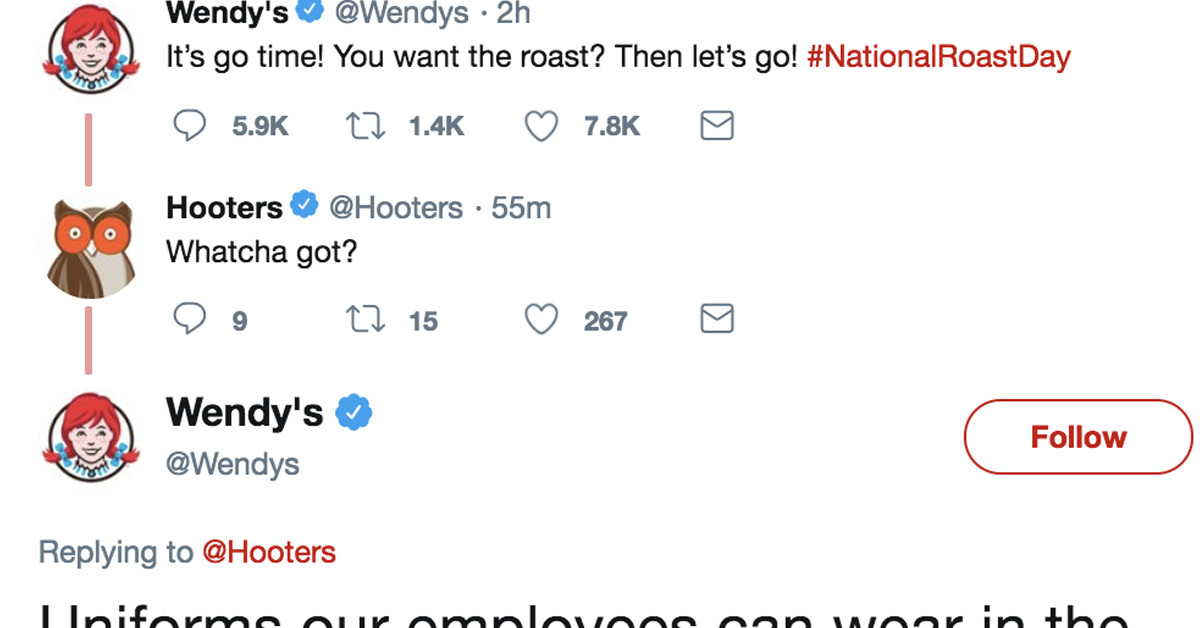Image resolution: width=1200 pixels, height=628 pixels.
Task: Click the Hooters display name
Action: [x=224, y=207]
